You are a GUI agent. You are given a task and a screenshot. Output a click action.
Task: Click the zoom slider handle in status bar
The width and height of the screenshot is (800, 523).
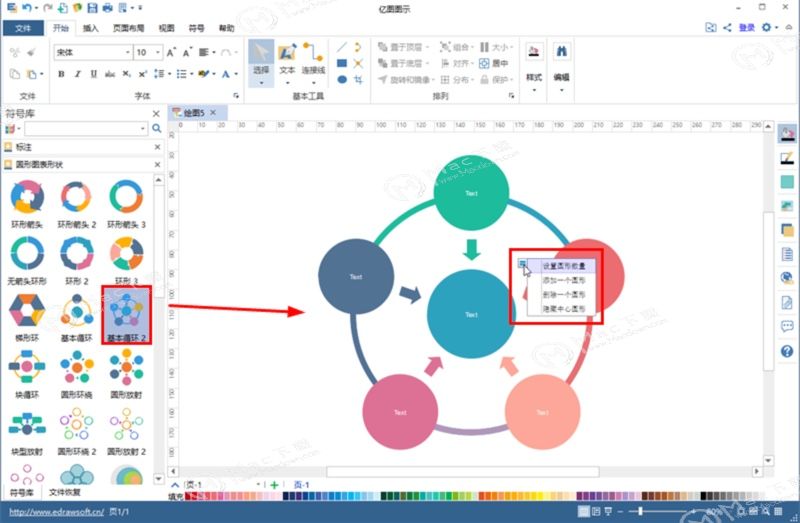(640, 511)
